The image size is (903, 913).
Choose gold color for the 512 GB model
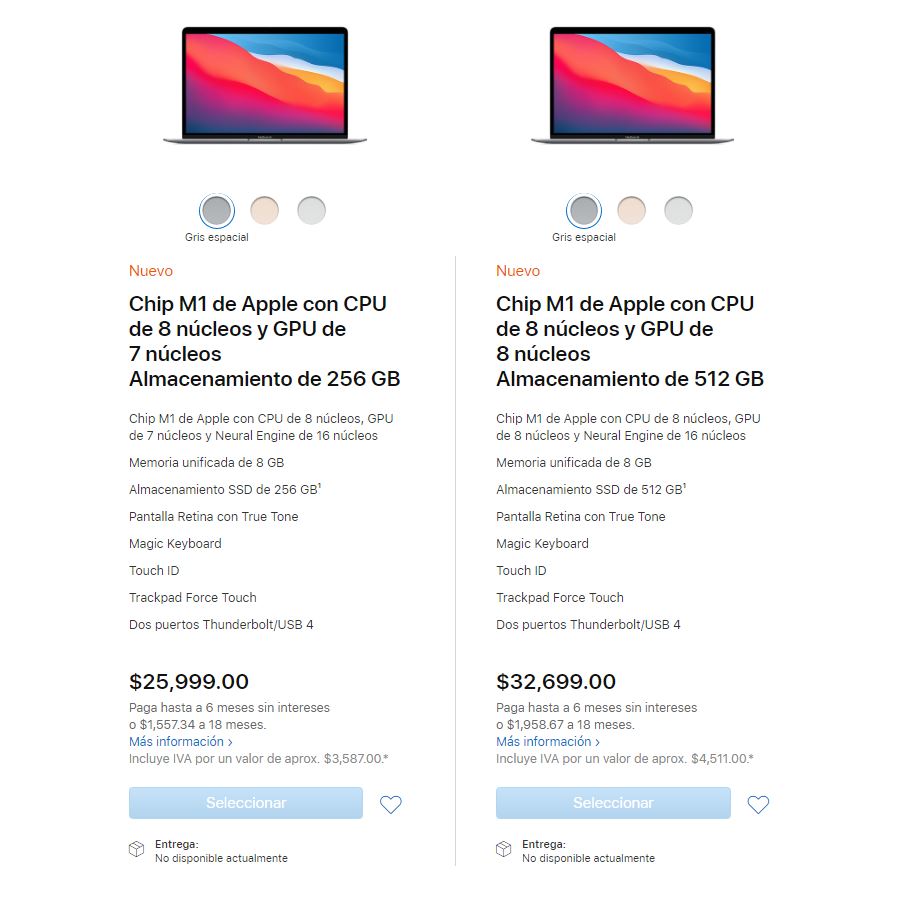(631, 210)
